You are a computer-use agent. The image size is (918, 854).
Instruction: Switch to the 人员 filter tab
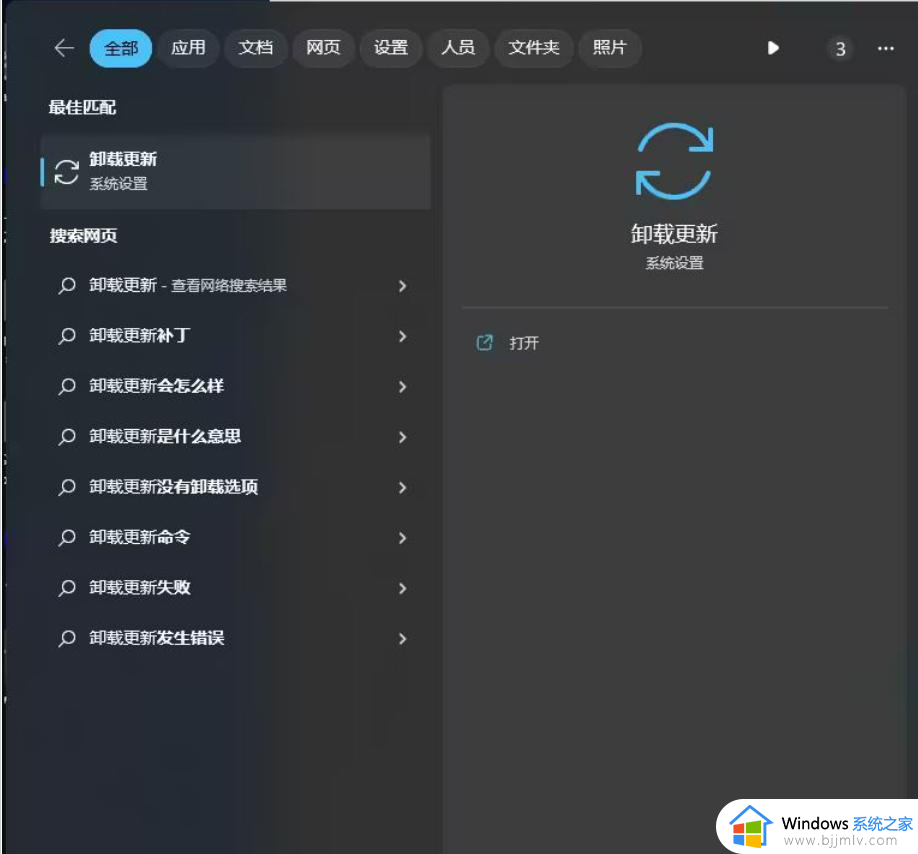(458, 48)
